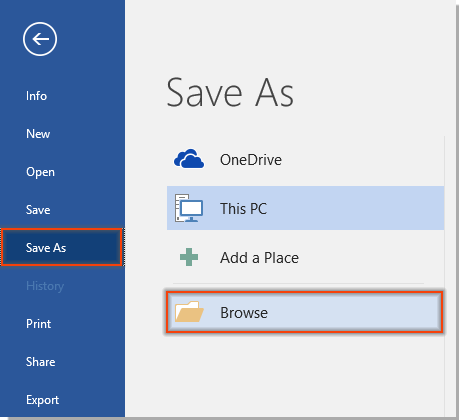The height and width of the screenshot is (420, 459).
Task: Select the This PC location text
Action: (x=243, y=209)
